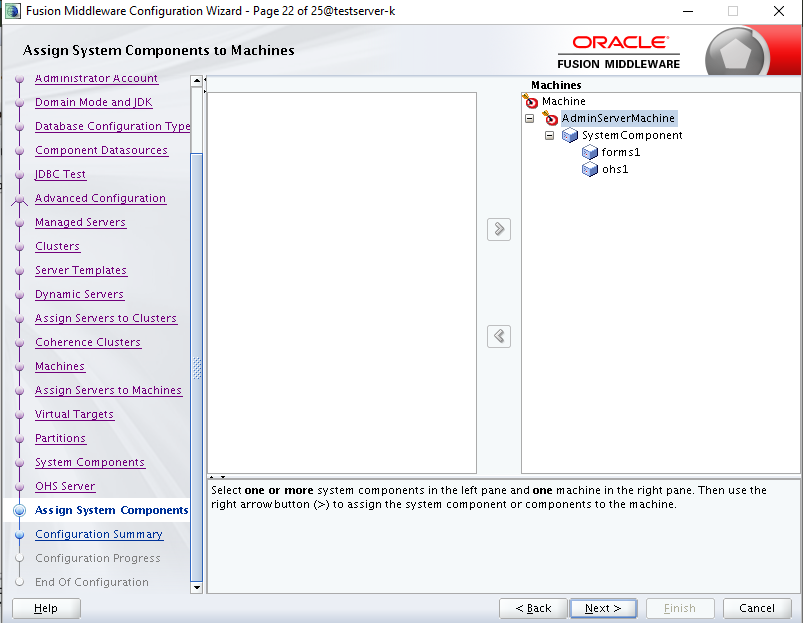The height and width of the screenshot is (623, 803).
Task: Click the sidebar scroll up arrow
Action: (197, 81)
